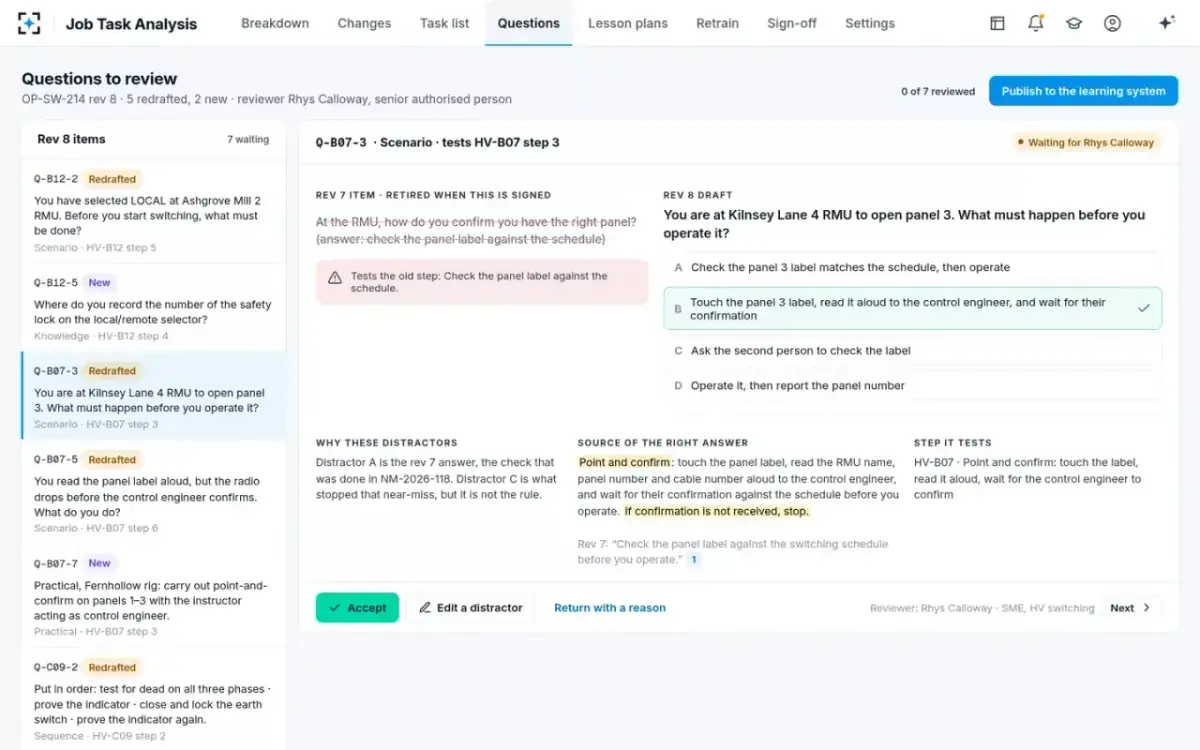
Task: Go to the Retrain tab
Action: pos(717,23)
